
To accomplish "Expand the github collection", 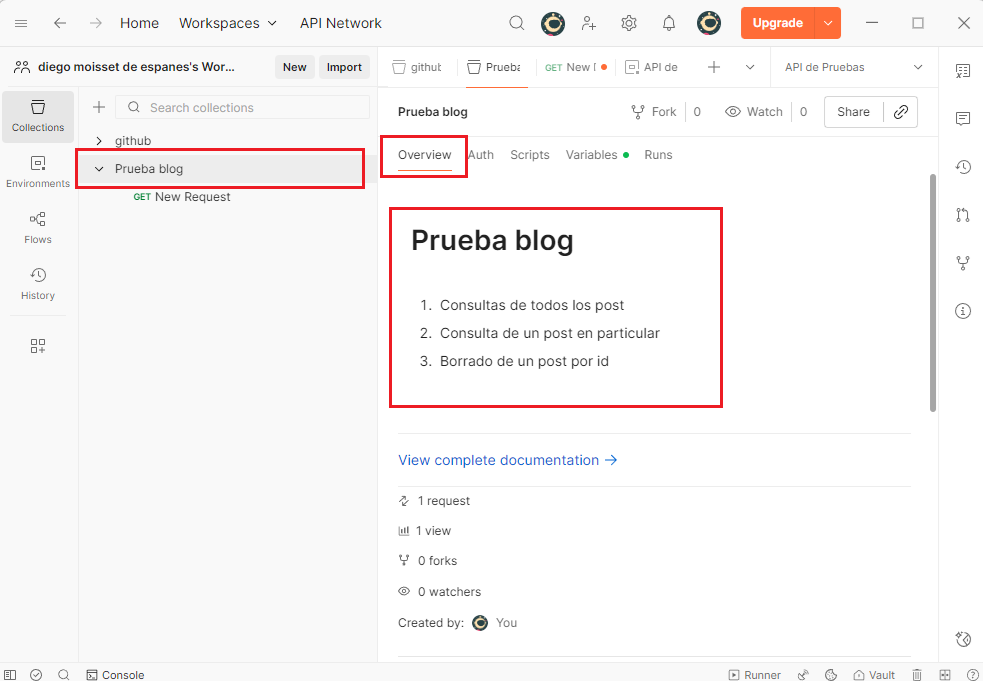I will [99, 141].
